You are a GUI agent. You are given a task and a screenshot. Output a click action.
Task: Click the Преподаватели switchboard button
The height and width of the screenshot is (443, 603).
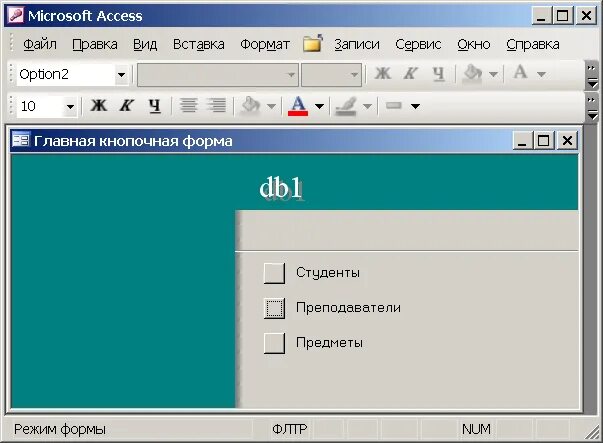(x=274, y=308)
